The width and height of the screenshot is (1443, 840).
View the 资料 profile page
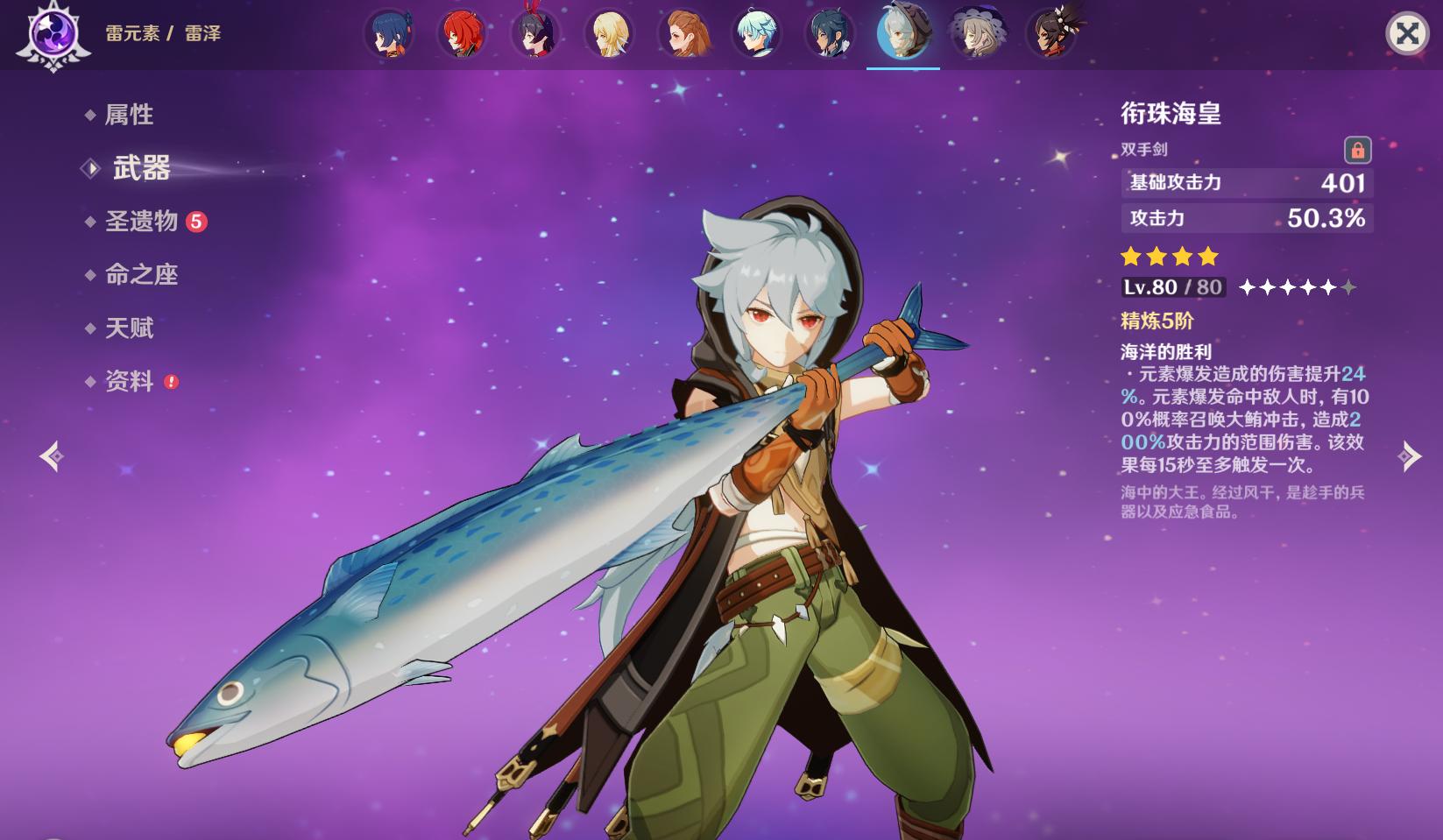tap(129, 381)
